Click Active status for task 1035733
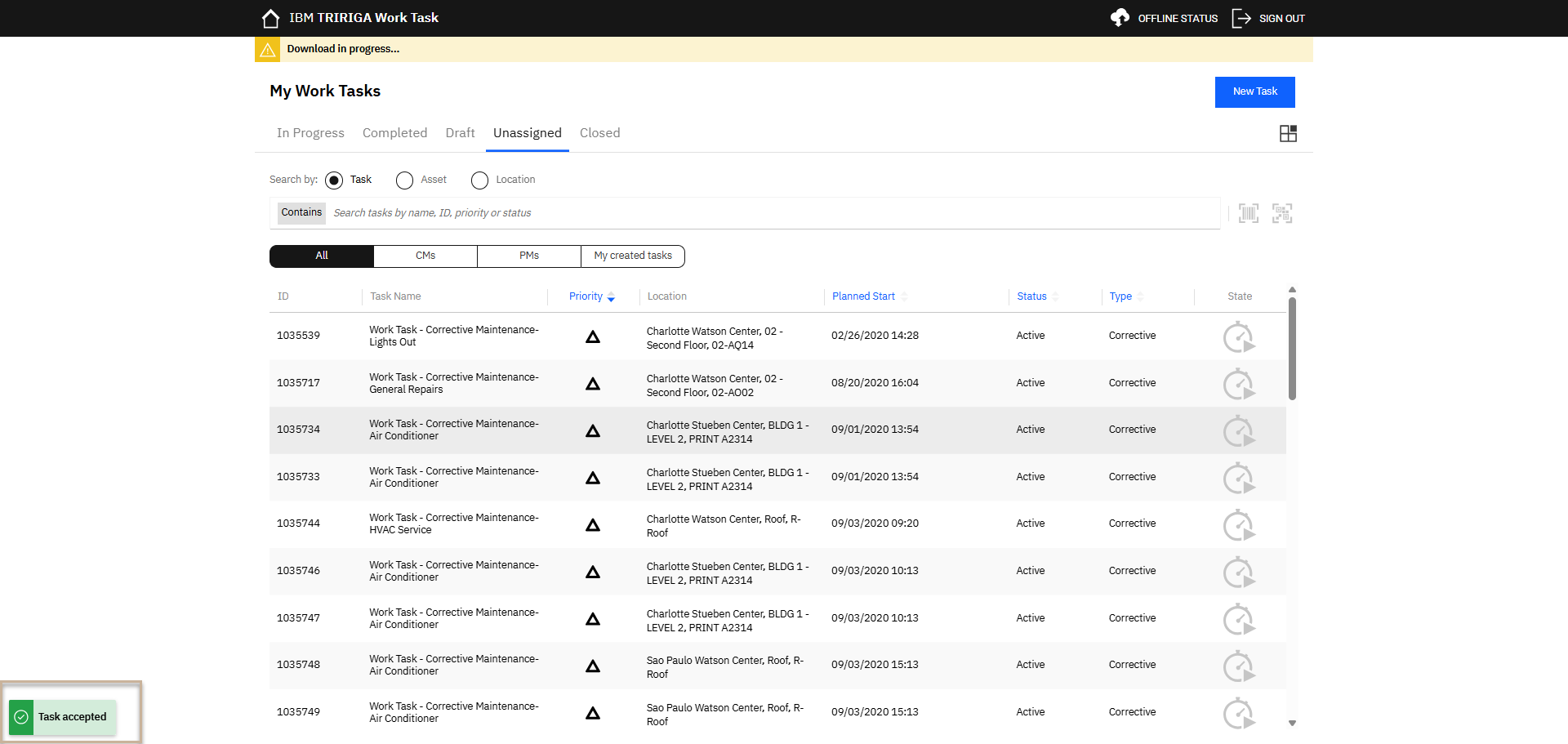Viewport: 1568px width, 744px height. pyautogui.click(x=1031, y=477)
